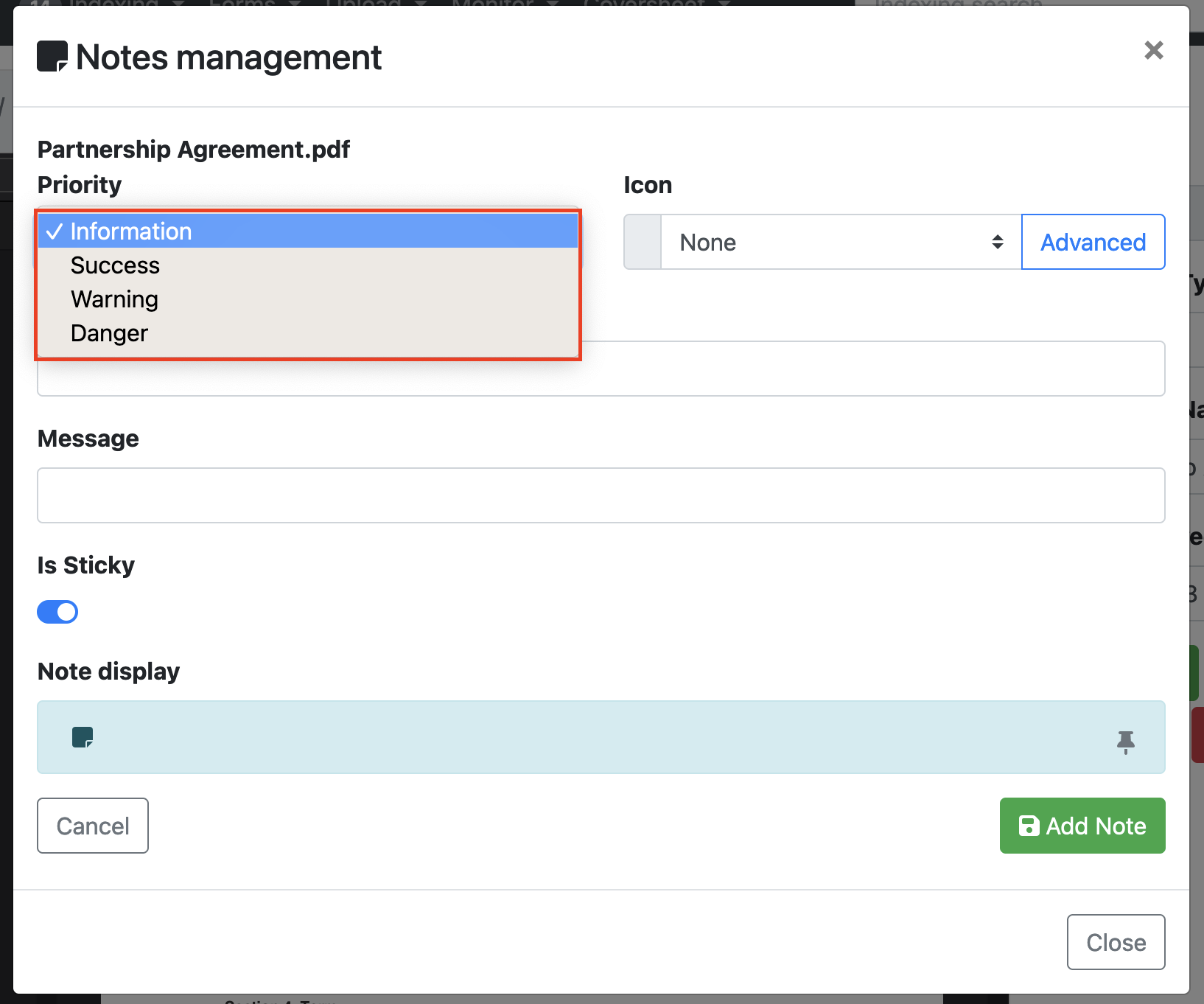Screen dimensions: 1204x1004
Task: Select the Information priority entry
Action: coord(131,231)
